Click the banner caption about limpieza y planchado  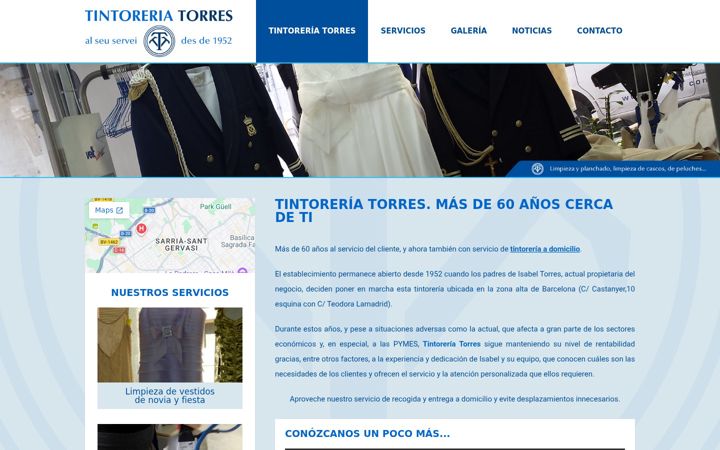[x=627, y=169]
